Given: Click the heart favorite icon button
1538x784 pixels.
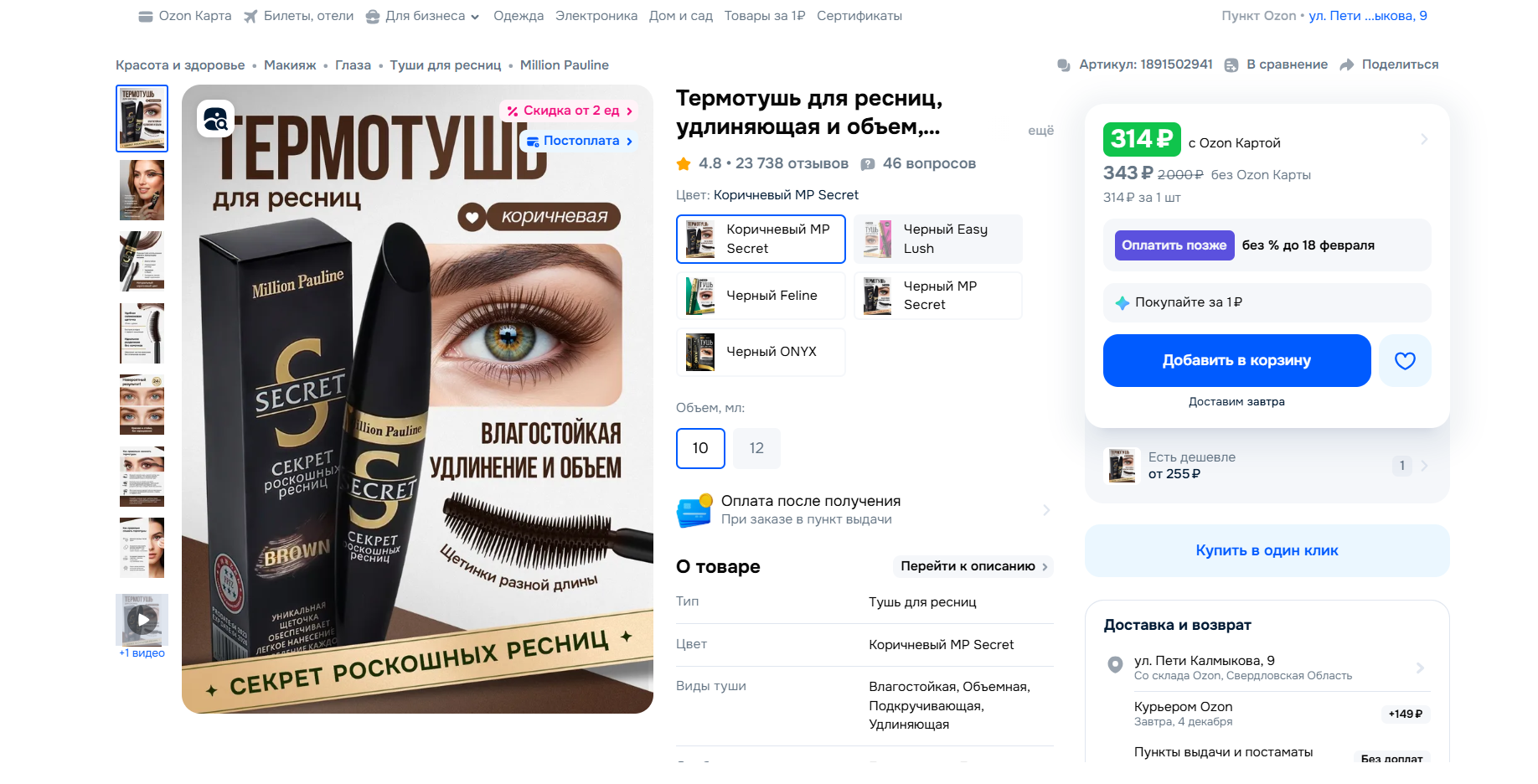Looking at the screenshot, I should pyautogui.click(x=1405, y=361).
